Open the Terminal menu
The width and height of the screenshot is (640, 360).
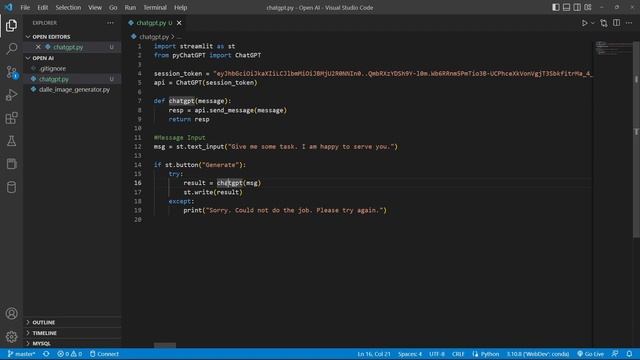click(155, 7)
